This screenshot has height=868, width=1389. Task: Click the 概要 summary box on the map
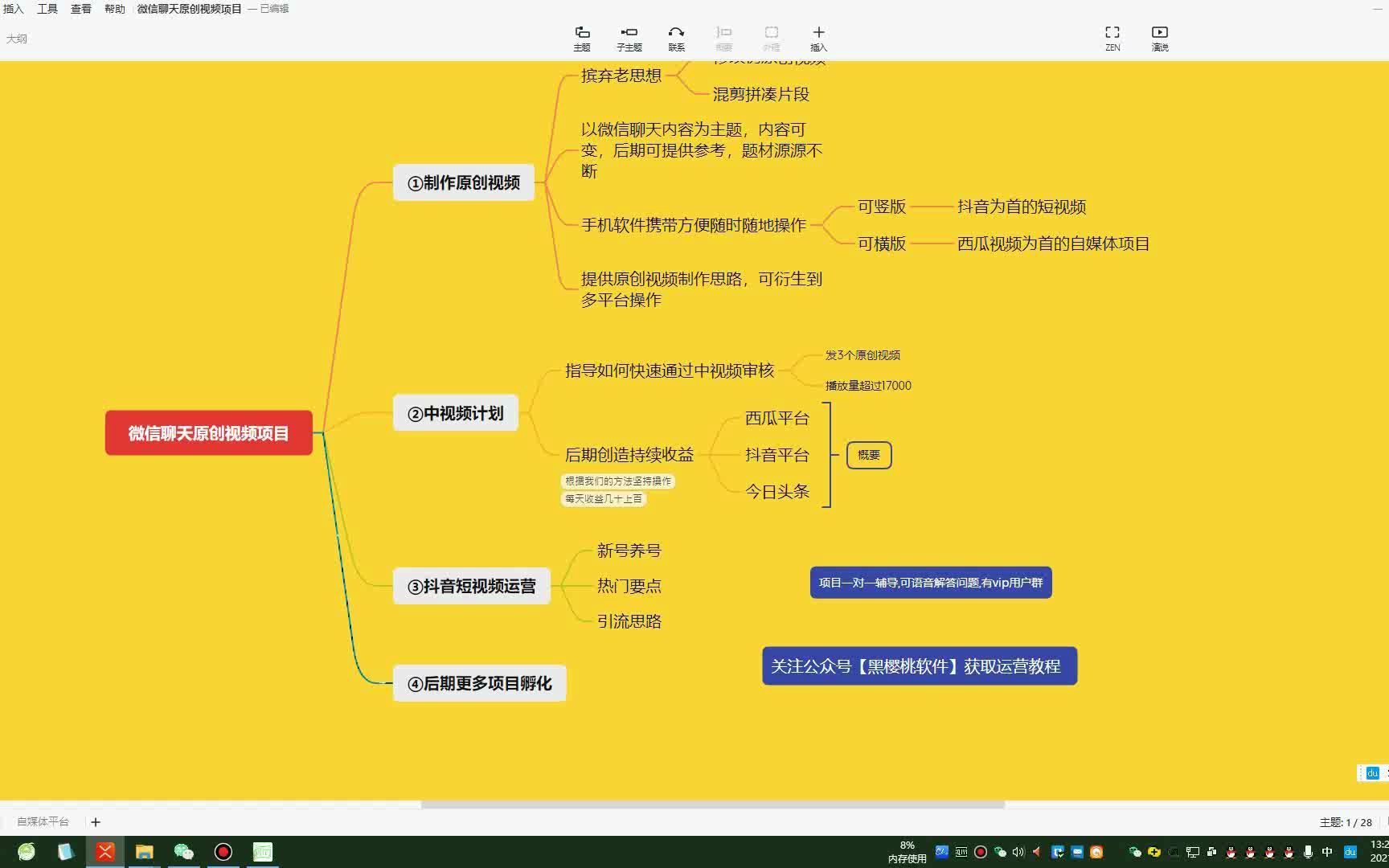pyautogui.click(x=869, y=455)
